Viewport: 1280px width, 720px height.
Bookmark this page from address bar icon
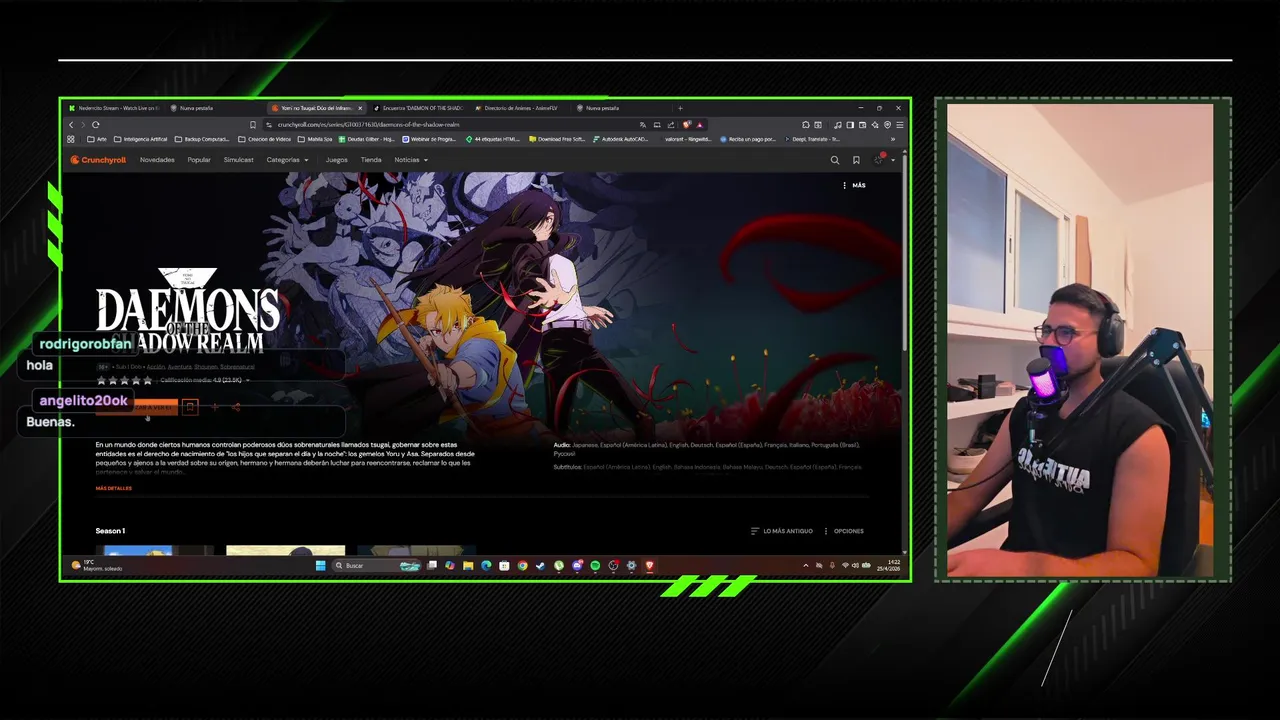pos(253,125)
